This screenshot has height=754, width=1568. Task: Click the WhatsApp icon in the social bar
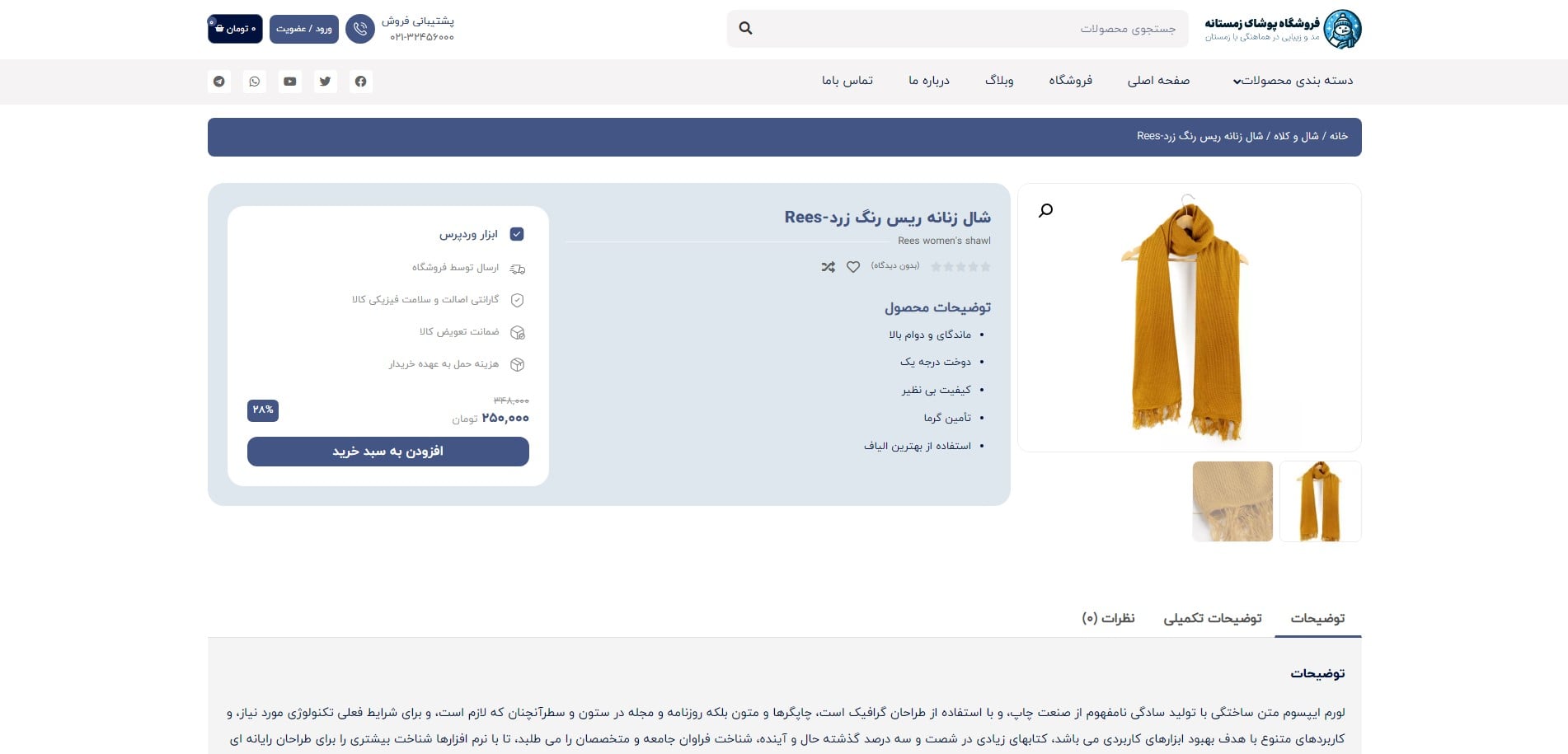254,82
